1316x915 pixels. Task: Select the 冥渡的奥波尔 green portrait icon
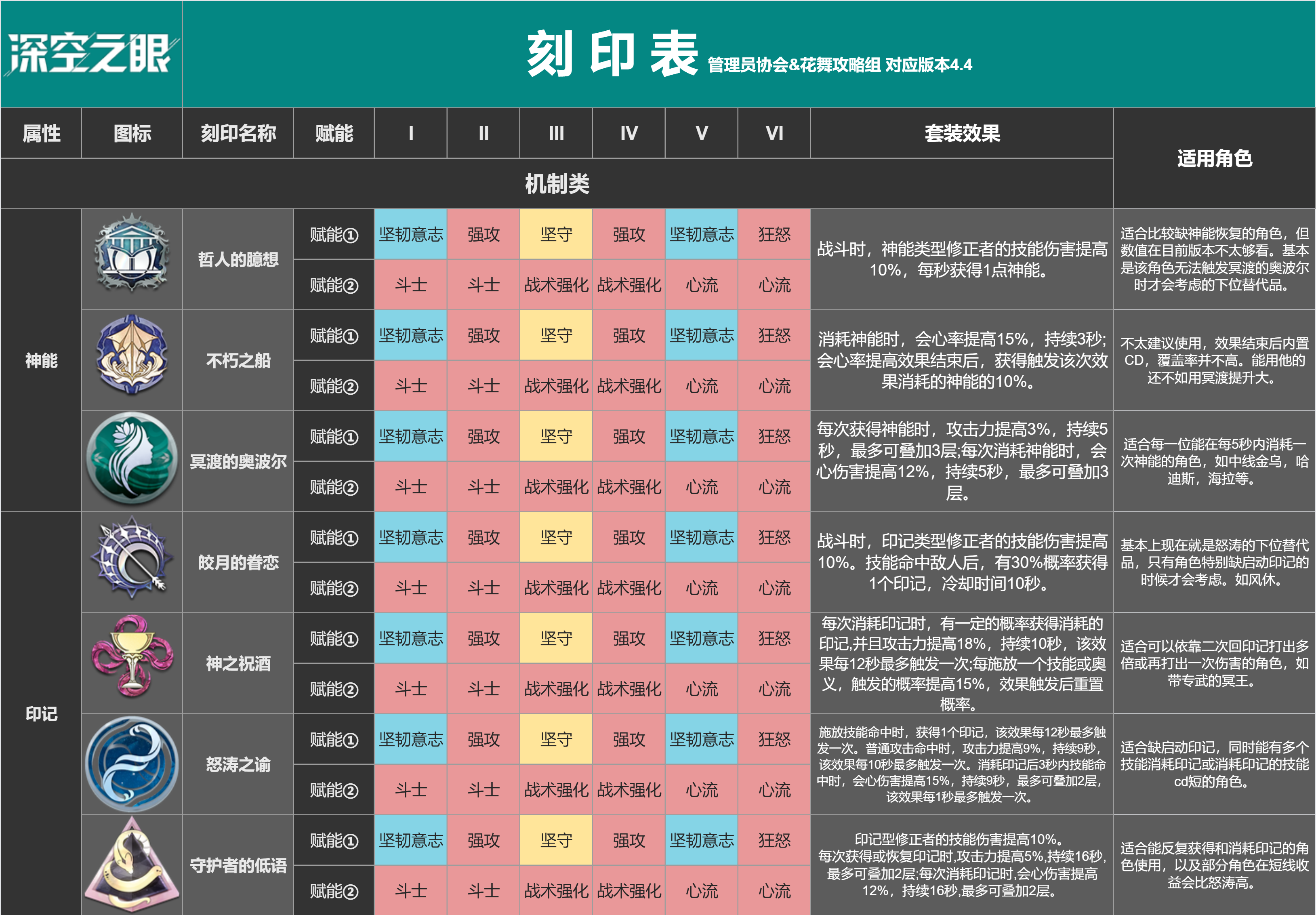point(132,459)
